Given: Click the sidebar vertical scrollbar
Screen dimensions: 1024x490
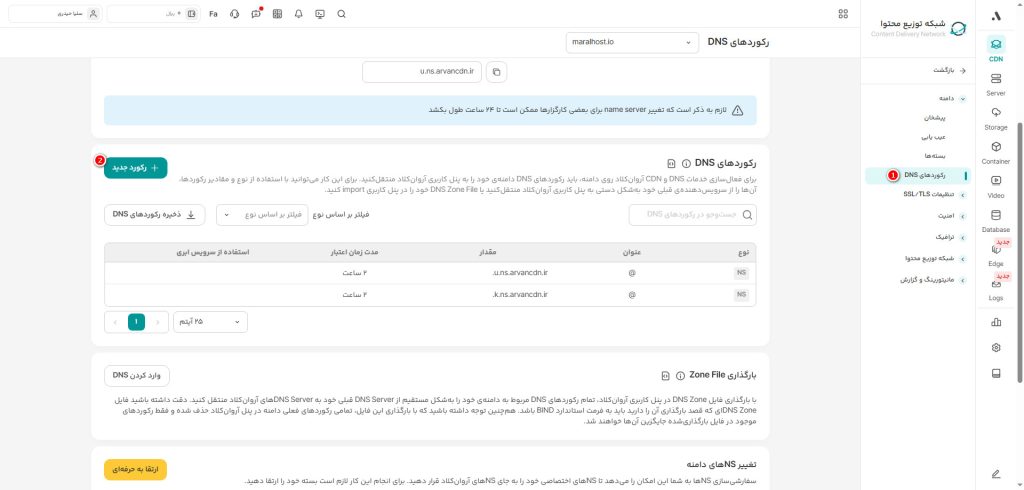Looking at the screenshot, I should [1020, 252].
